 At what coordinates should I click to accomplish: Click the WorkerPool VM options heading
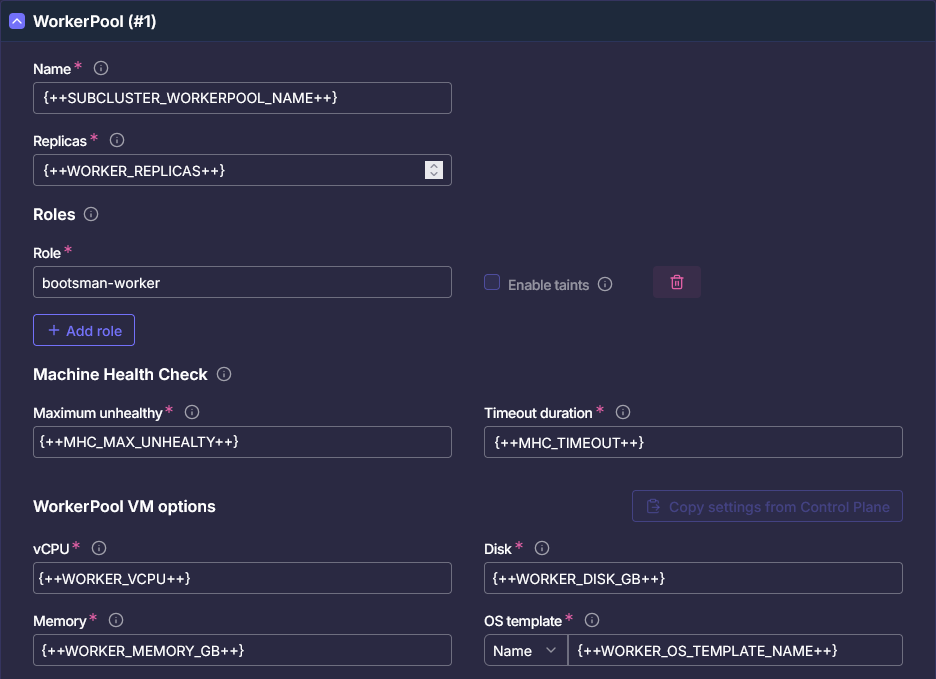[124, 506]
